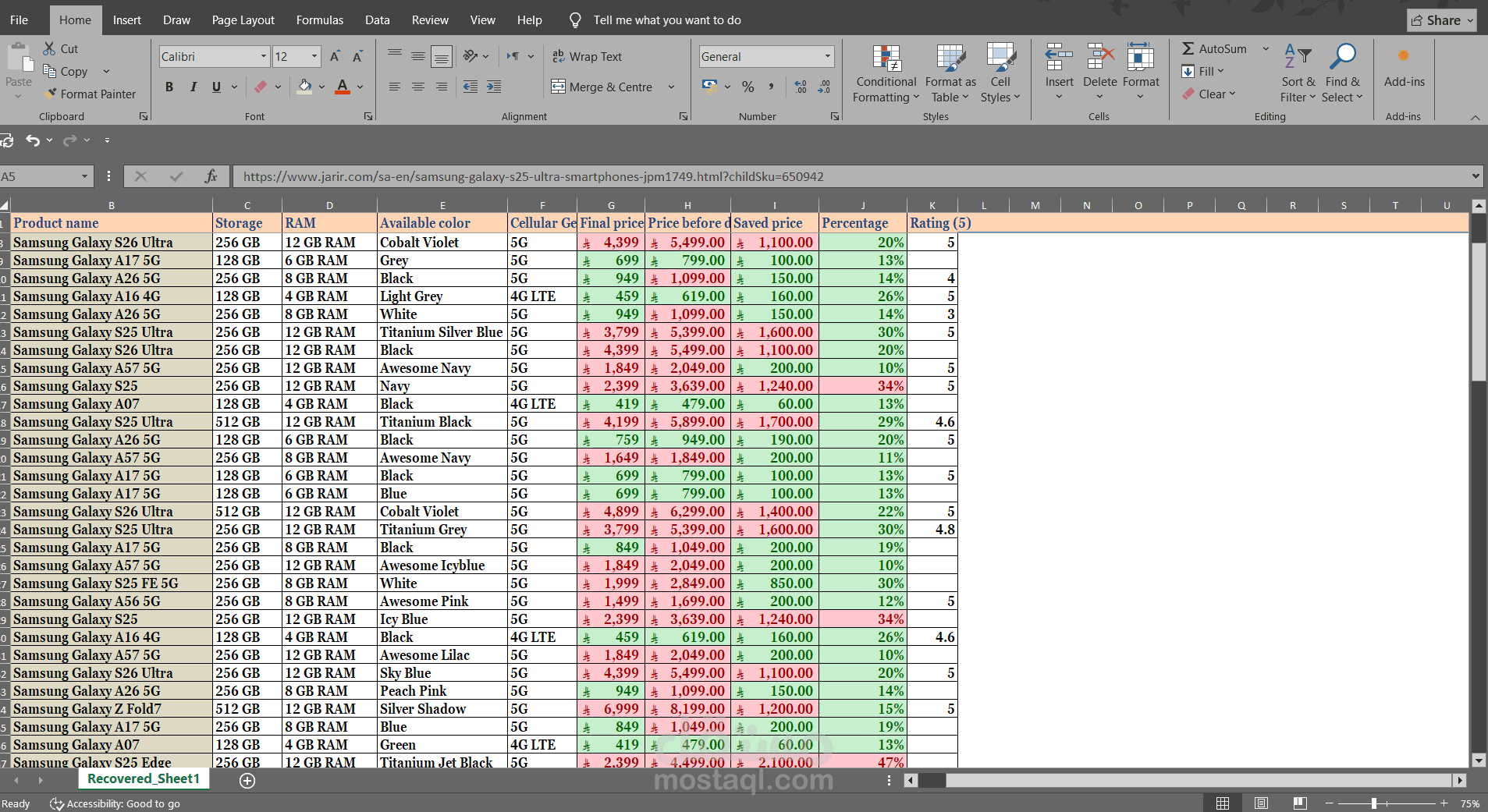Screen dimensions: 1488x812
Task: Switch to the Review tab
Action: click(x=430, y=20)
